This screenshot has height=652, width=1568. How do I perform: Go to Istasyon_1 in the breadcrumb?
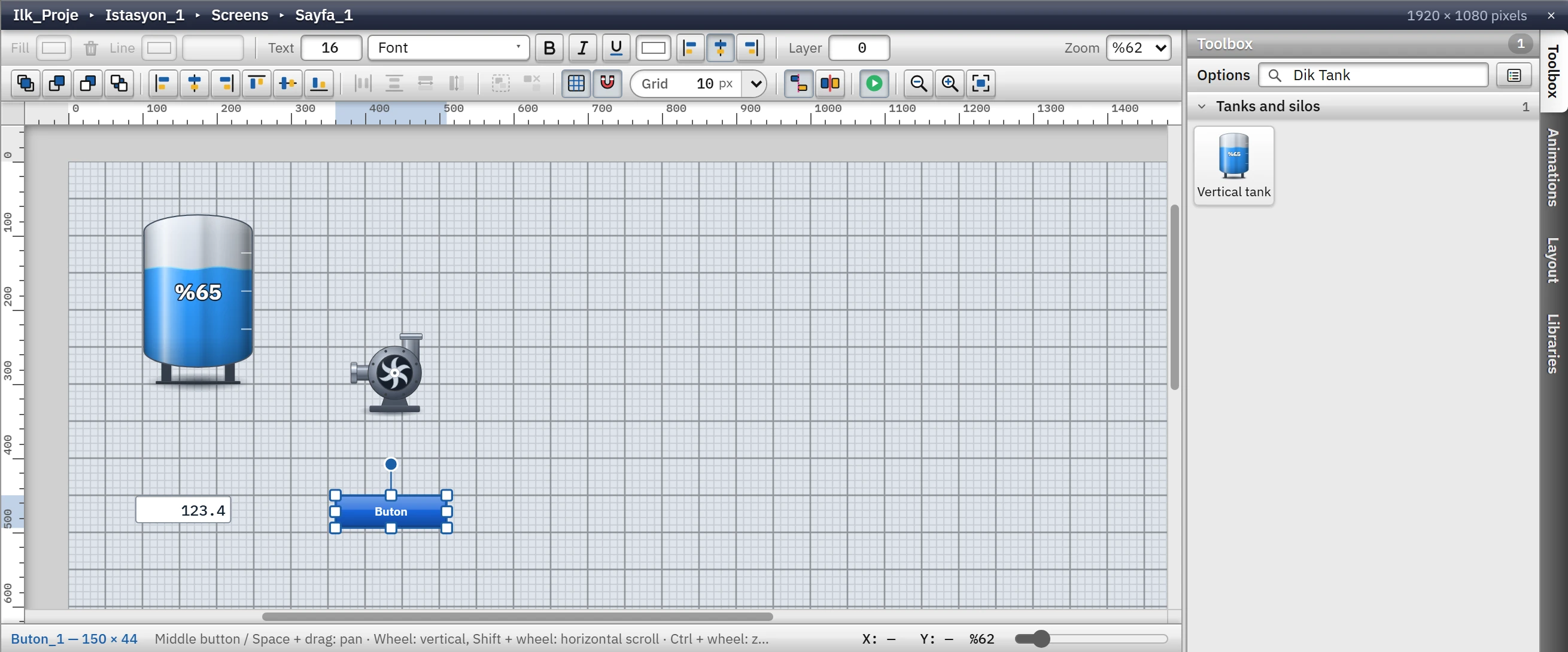(144, 14)
